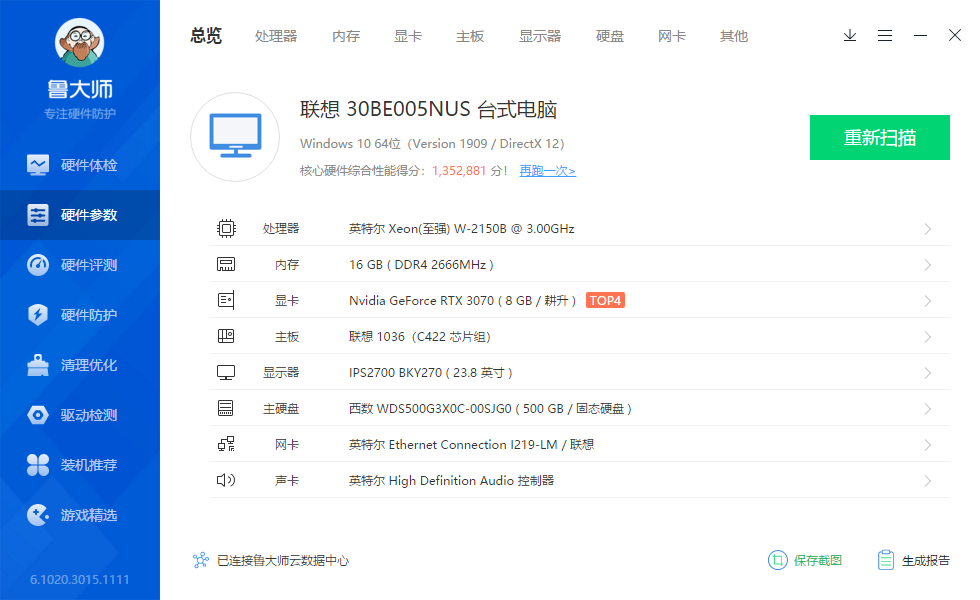Click Ethernet Connection I219-LM text
This screenshot has height=600, width=980.
471,445
